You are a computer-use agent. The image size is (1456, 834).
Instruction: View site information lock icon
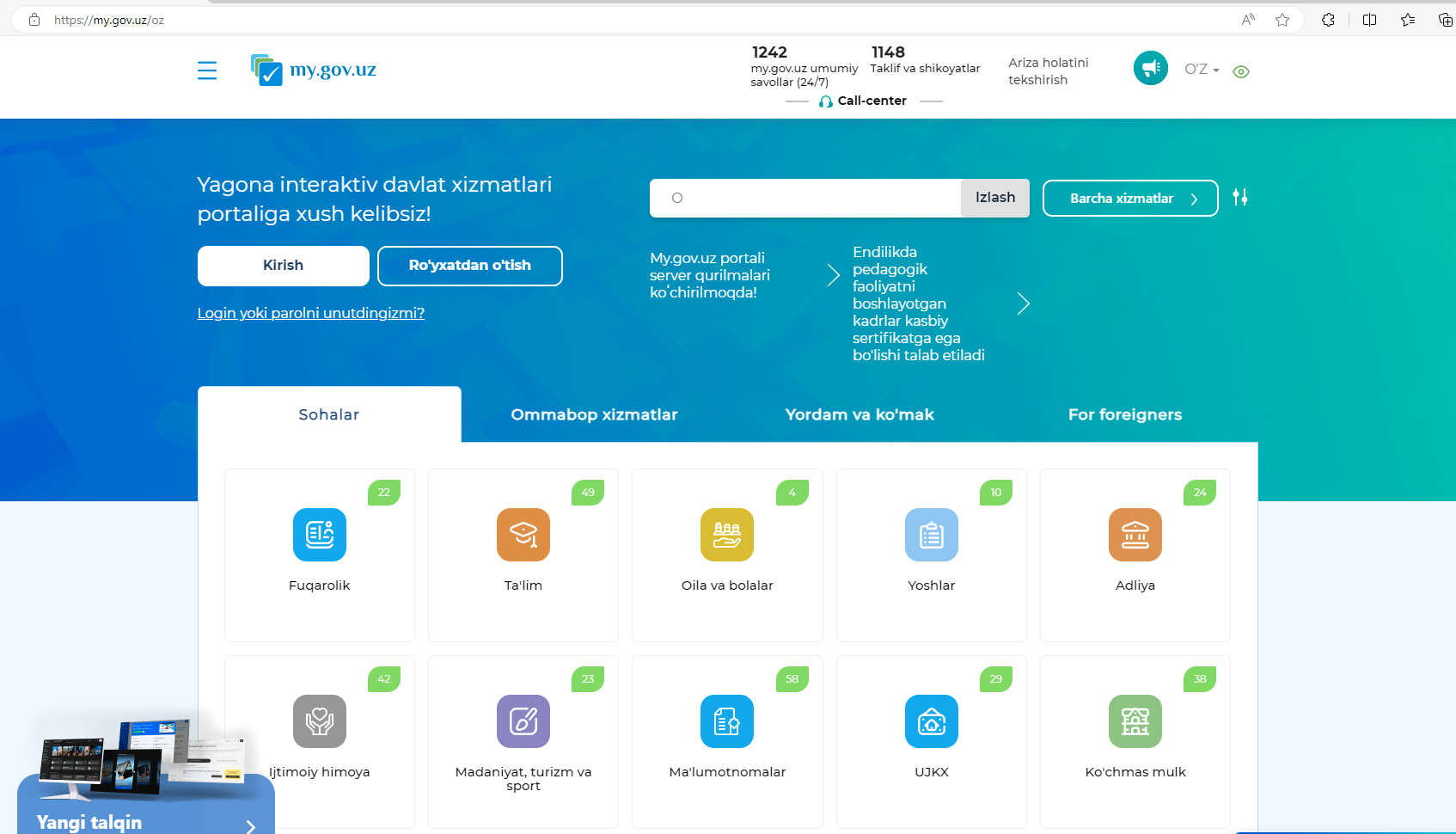point(34,20)
